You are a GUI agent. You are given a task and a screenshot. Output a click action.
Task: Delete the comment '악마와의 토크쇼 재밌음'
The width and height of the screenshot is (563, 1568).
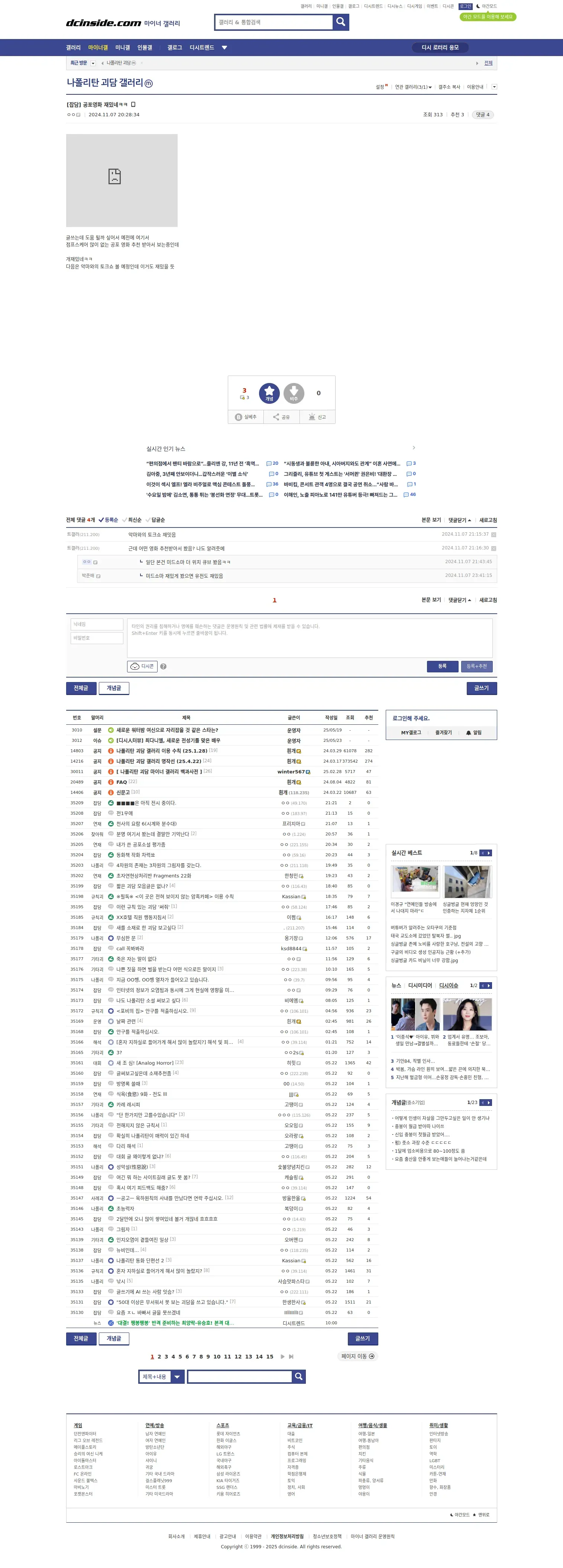(x=494, y=535)
